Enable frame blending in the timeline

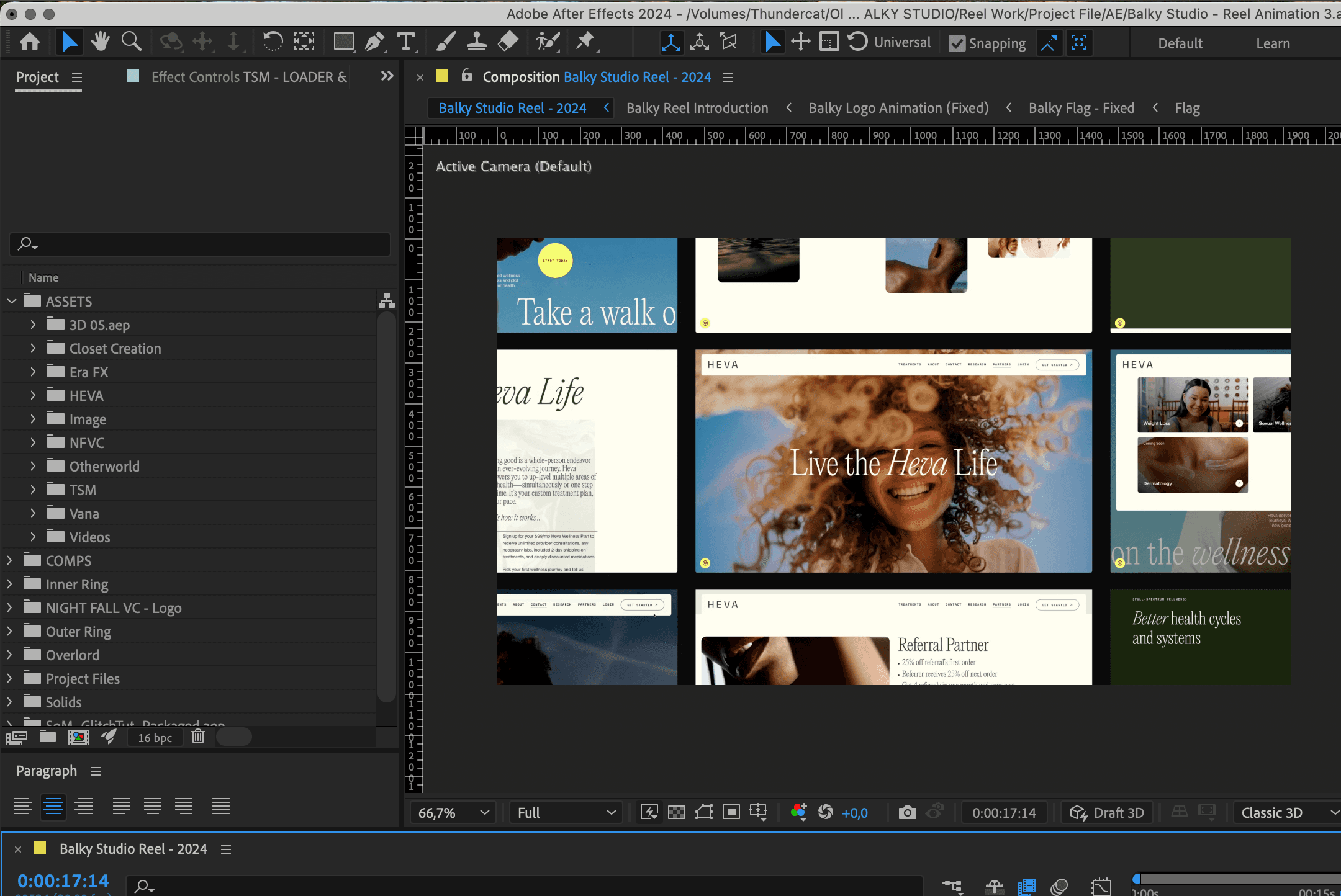1027,887
